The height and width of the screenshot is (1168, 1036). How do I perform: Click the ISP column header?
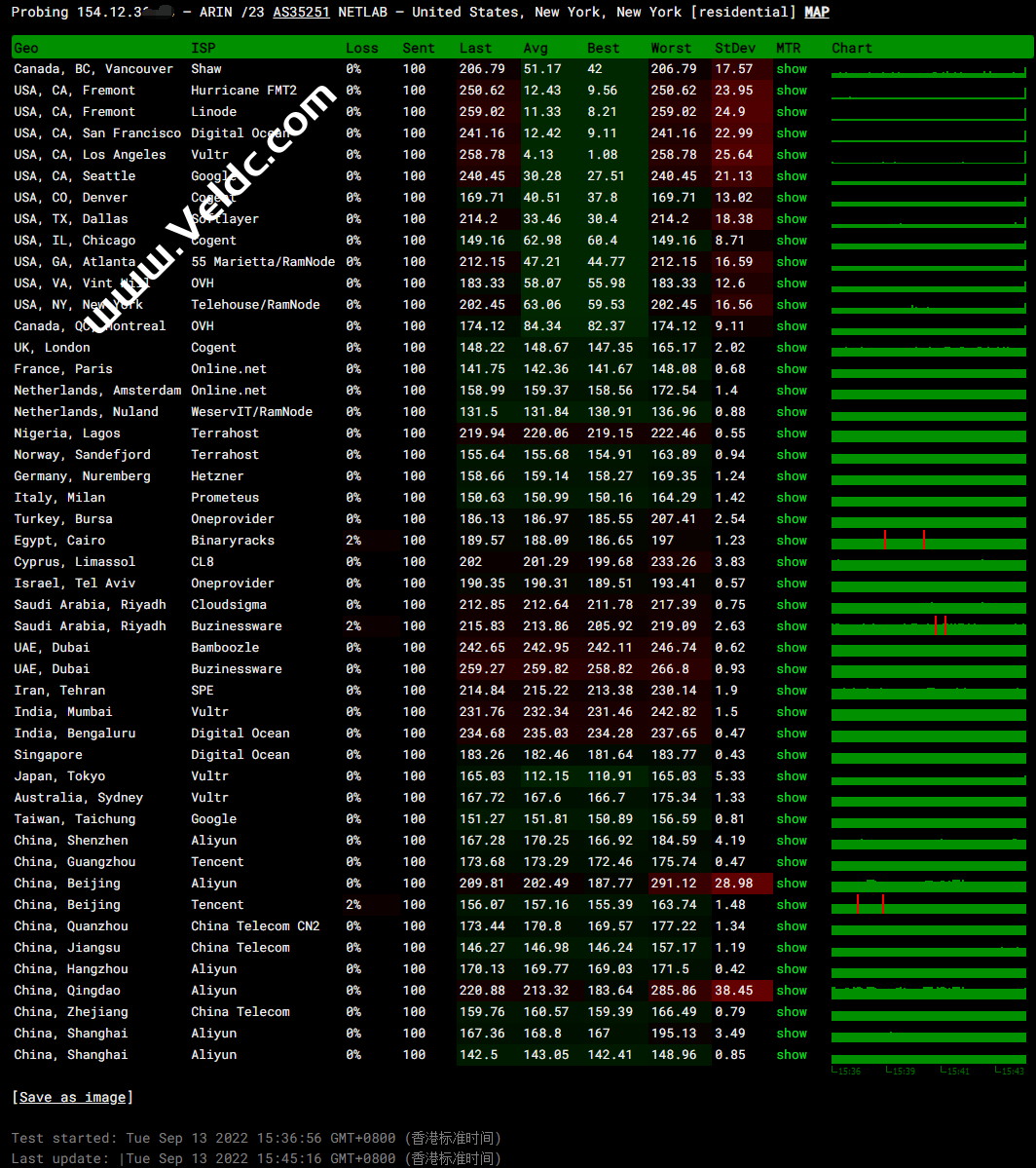click(x=203, y=48)
